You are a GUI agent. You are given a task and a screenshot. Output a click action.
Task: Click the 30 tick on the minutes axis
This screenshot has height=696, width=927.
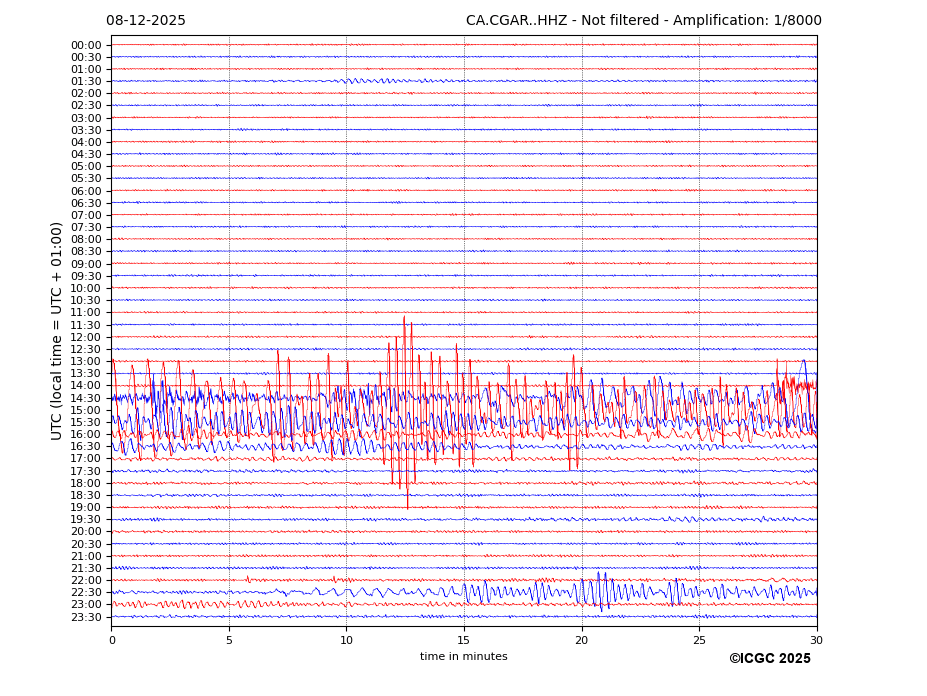pos(816,640)
